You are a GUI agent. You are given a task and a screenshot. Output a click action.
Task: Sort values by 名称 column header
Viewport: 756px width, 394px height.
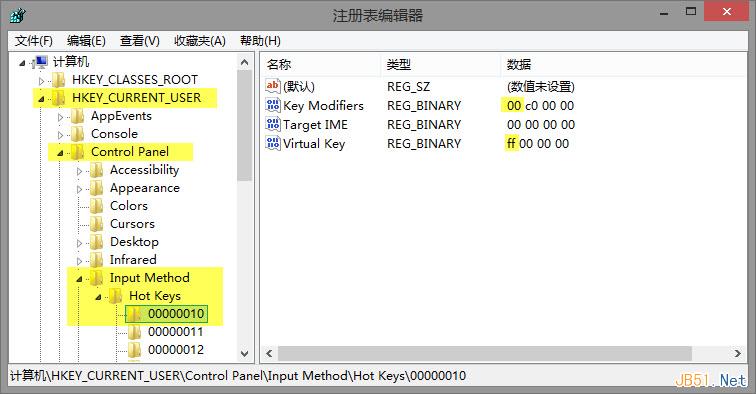pyautogui.click(x=321, y=64)
